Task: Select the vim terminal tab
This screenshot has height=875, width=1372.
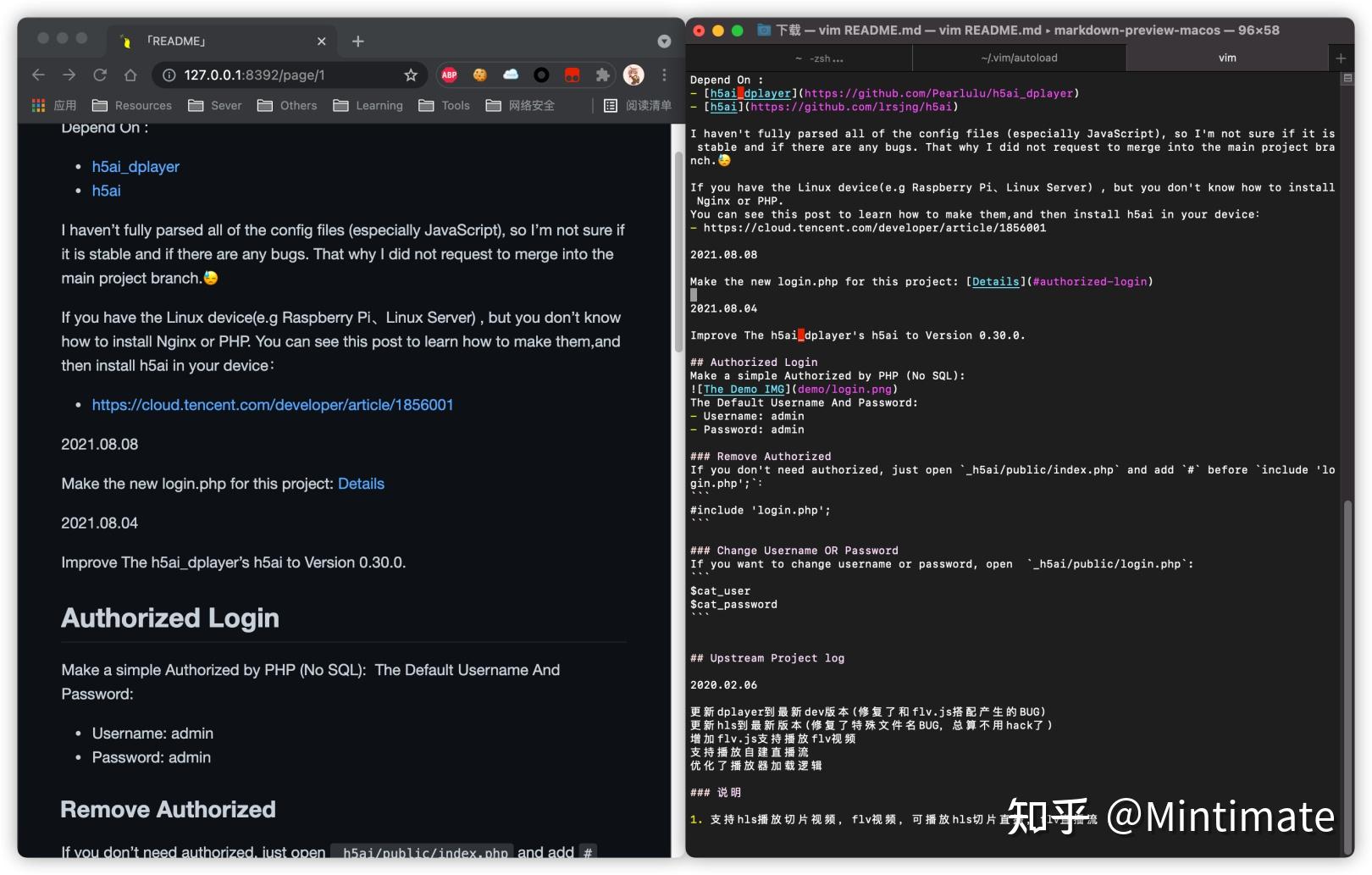Action: (x=1226, y=58)
